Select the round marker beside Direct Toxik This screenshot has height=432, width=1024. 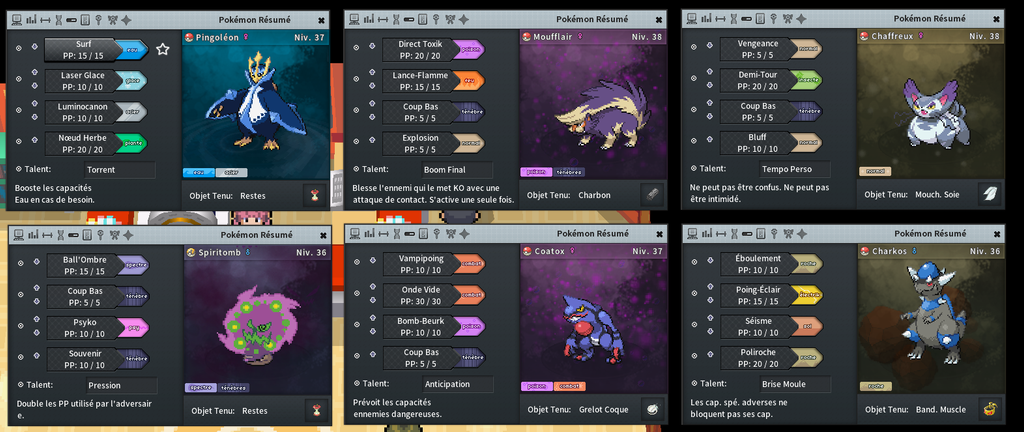(357, 48)
